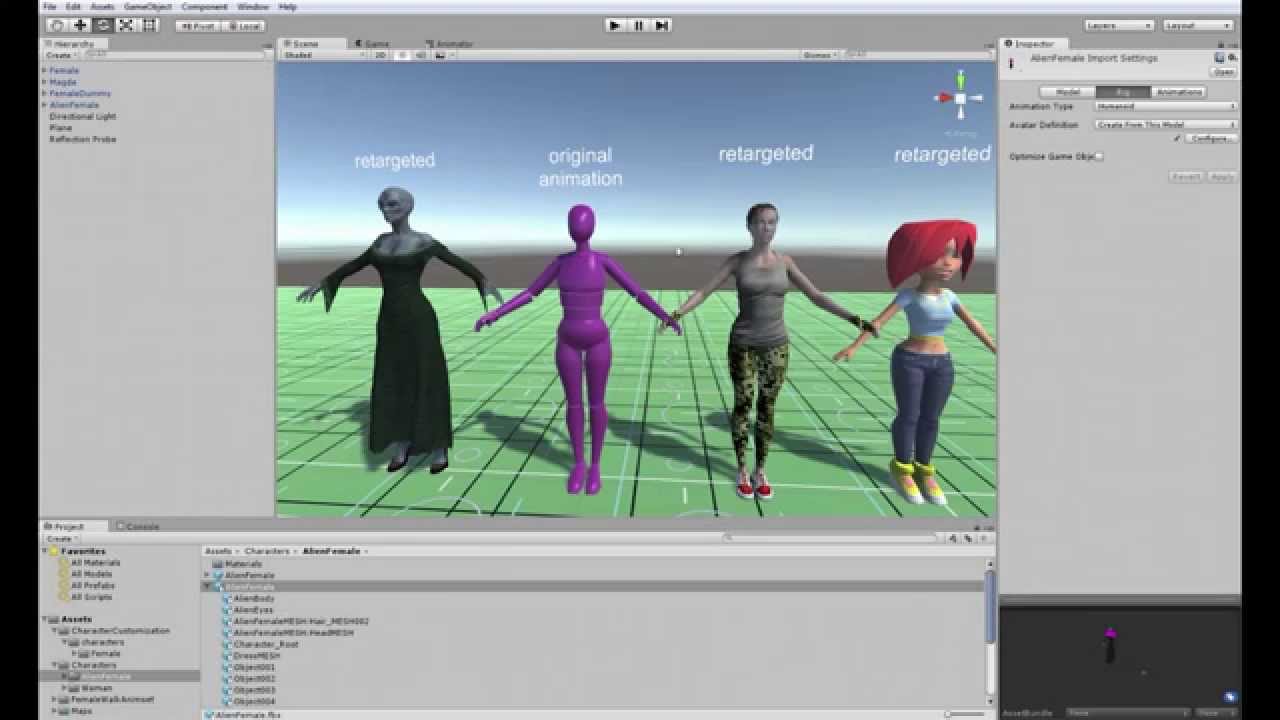Image resolution: width=1280 pixels, height=720 pixels.
Task: Start Play mode with the Play button
Action: [615, 25]
